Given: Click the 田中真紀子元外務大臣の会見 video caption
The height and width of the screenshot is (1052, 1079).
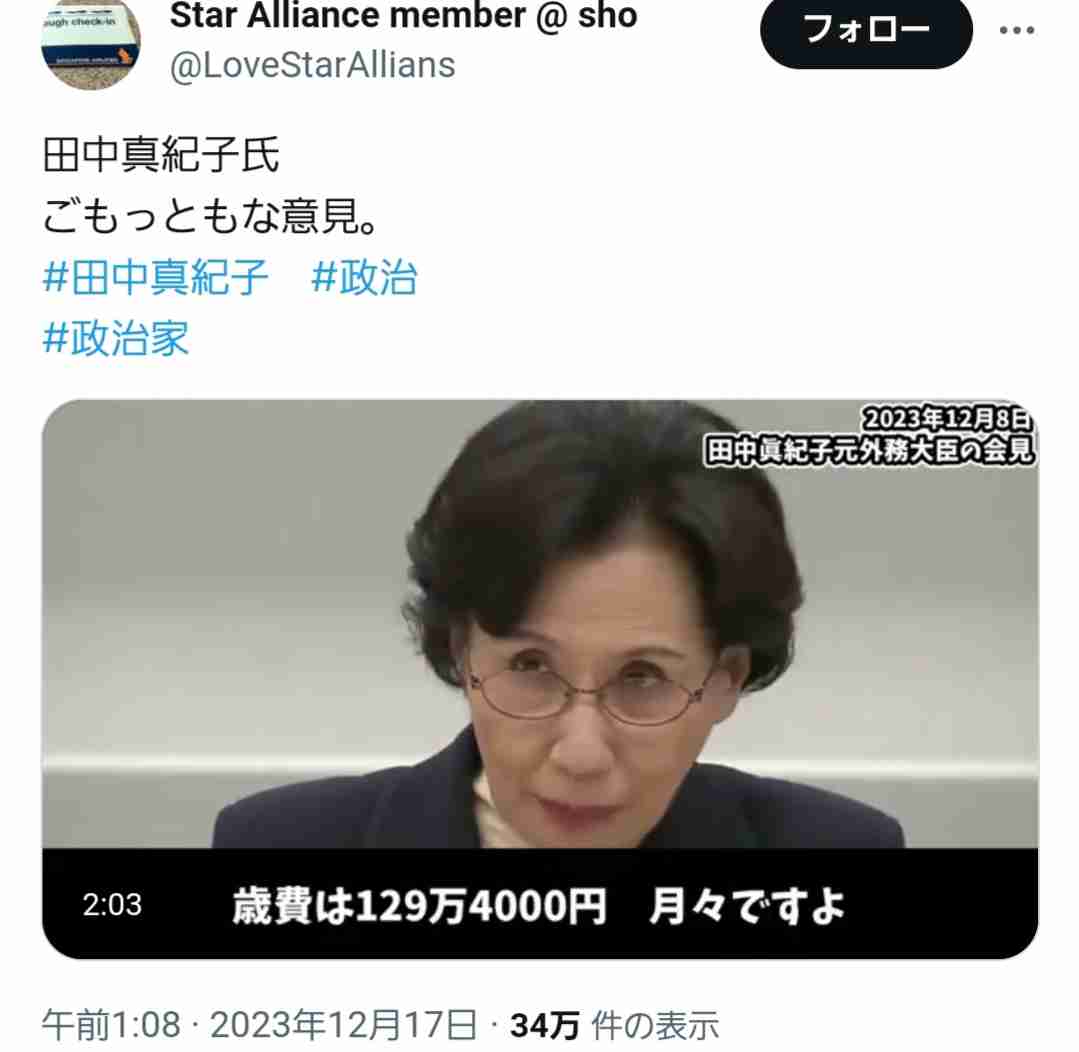Looking at the screenshot, I should point(870,451).
